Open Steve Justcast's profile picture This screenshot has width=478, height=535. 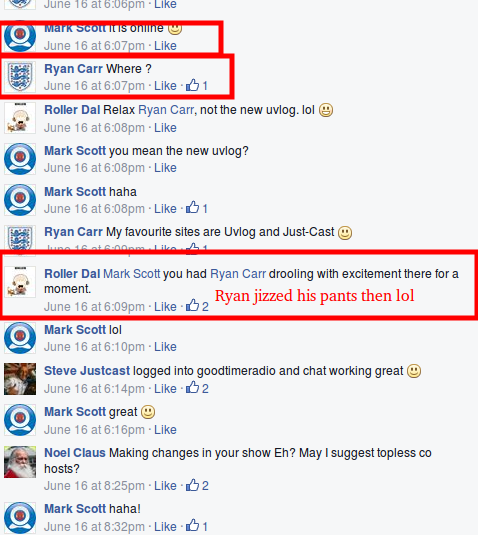click(20, 379)
